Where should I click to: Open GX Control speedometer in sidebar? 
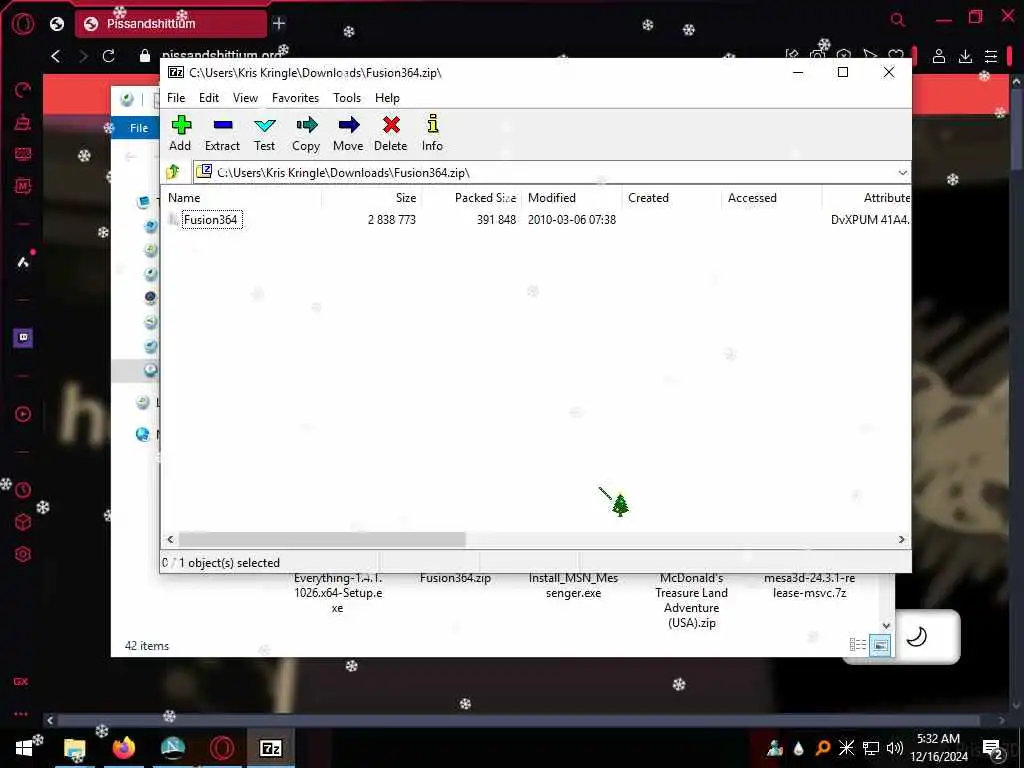23,90
